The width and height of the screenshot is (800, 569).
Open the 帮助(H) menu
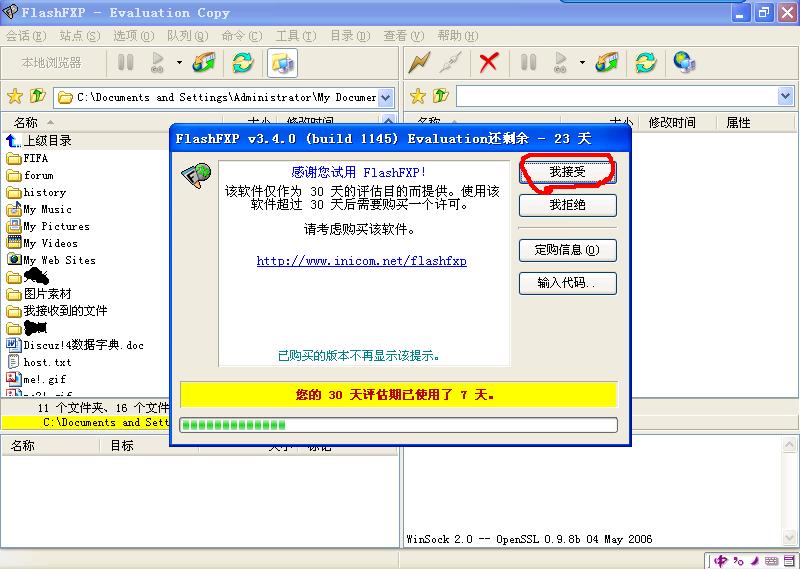pos(458,36)
